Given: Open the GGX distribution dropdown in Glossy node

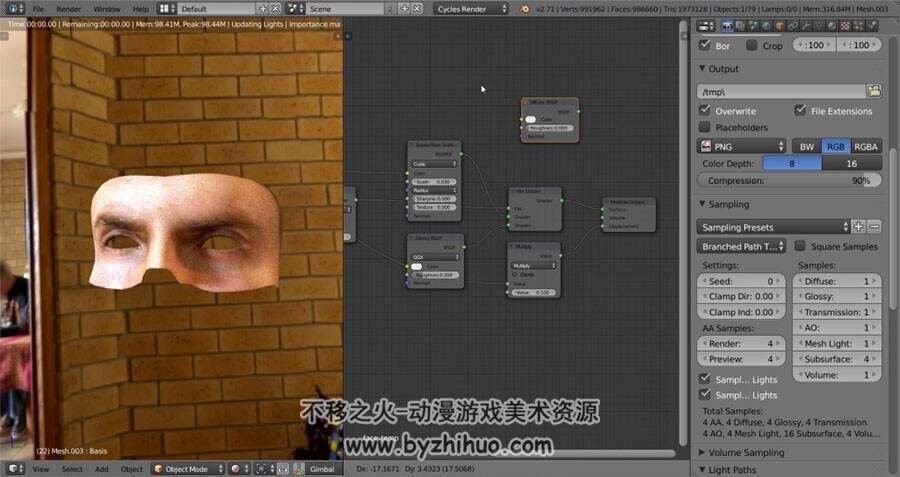Looking at the screenshot, I should [x=435, y=257].
